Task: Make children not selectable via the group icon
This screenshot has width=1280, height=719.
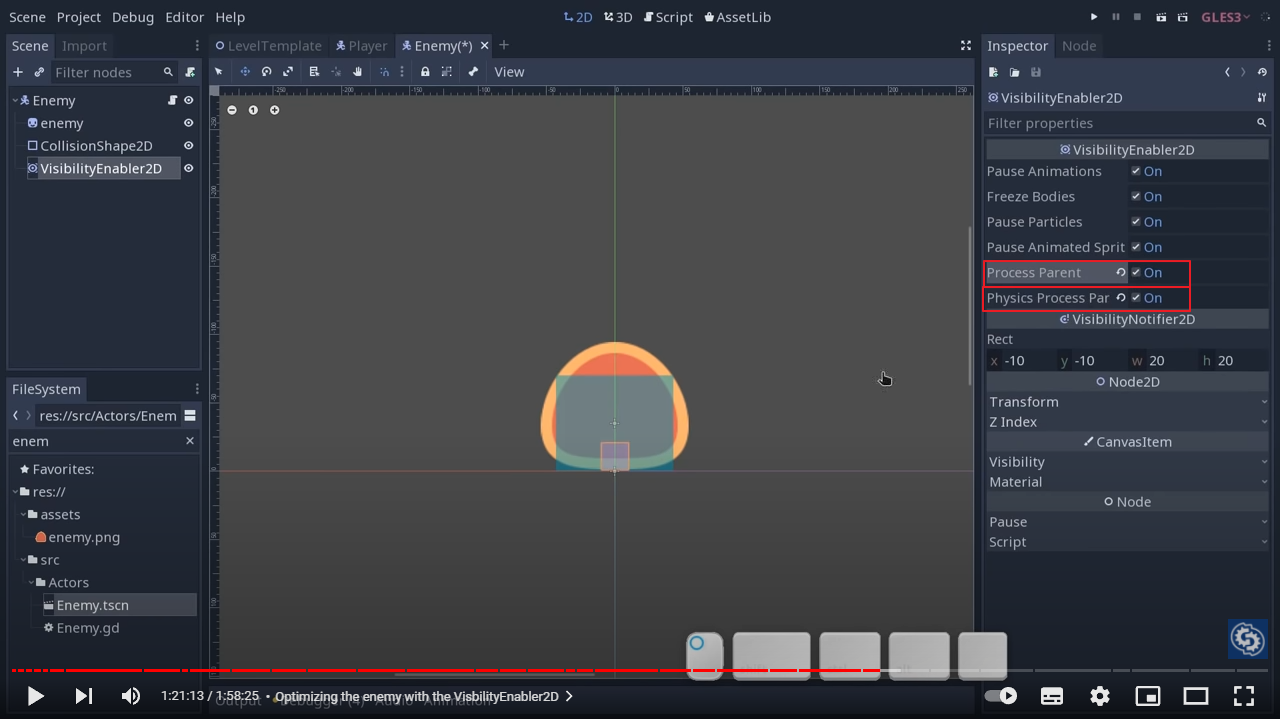Action: pyautogui.click(x=446, y=72)
